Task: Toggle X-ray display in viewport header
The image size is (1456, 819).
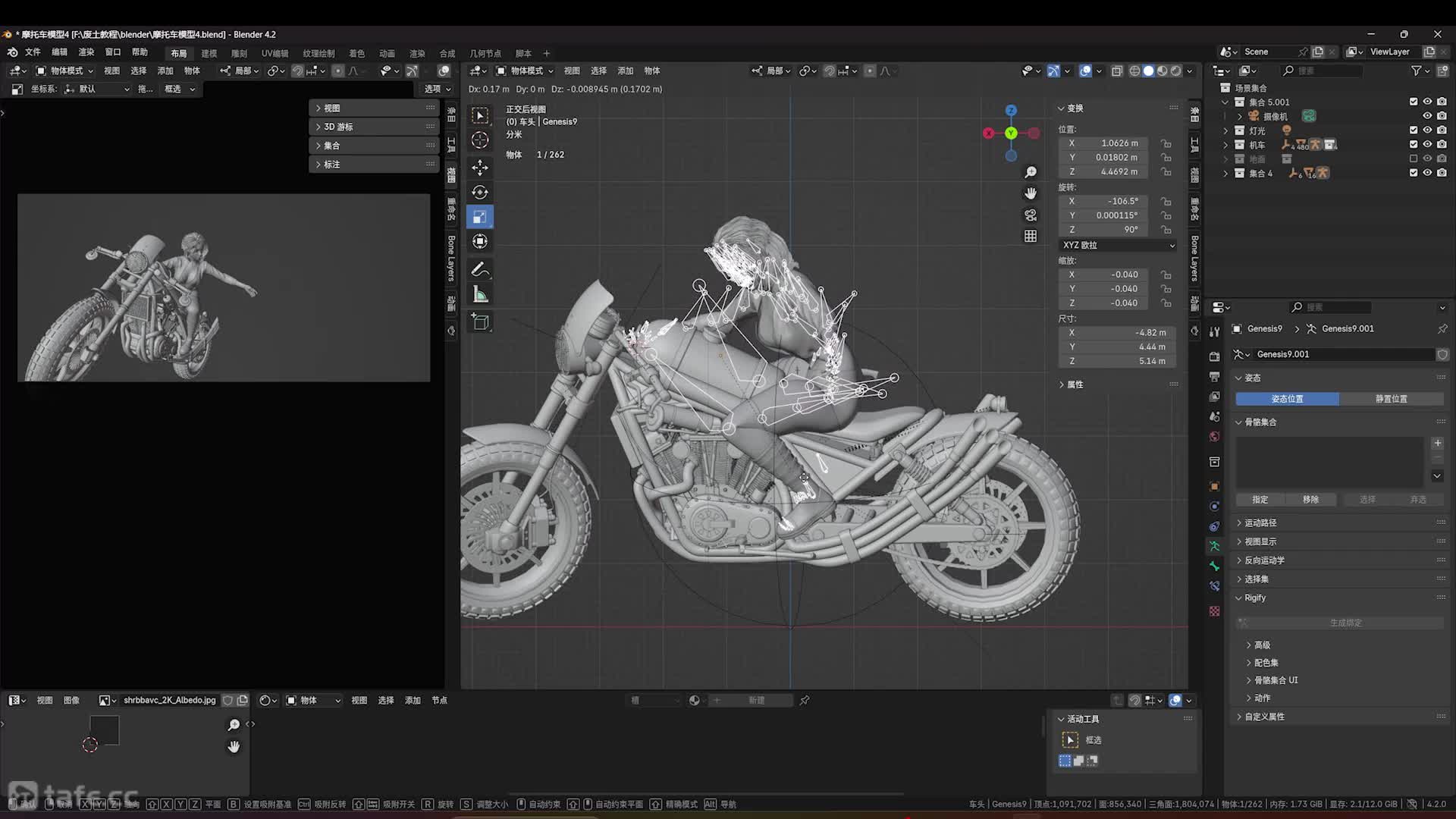Action: 1117,71
